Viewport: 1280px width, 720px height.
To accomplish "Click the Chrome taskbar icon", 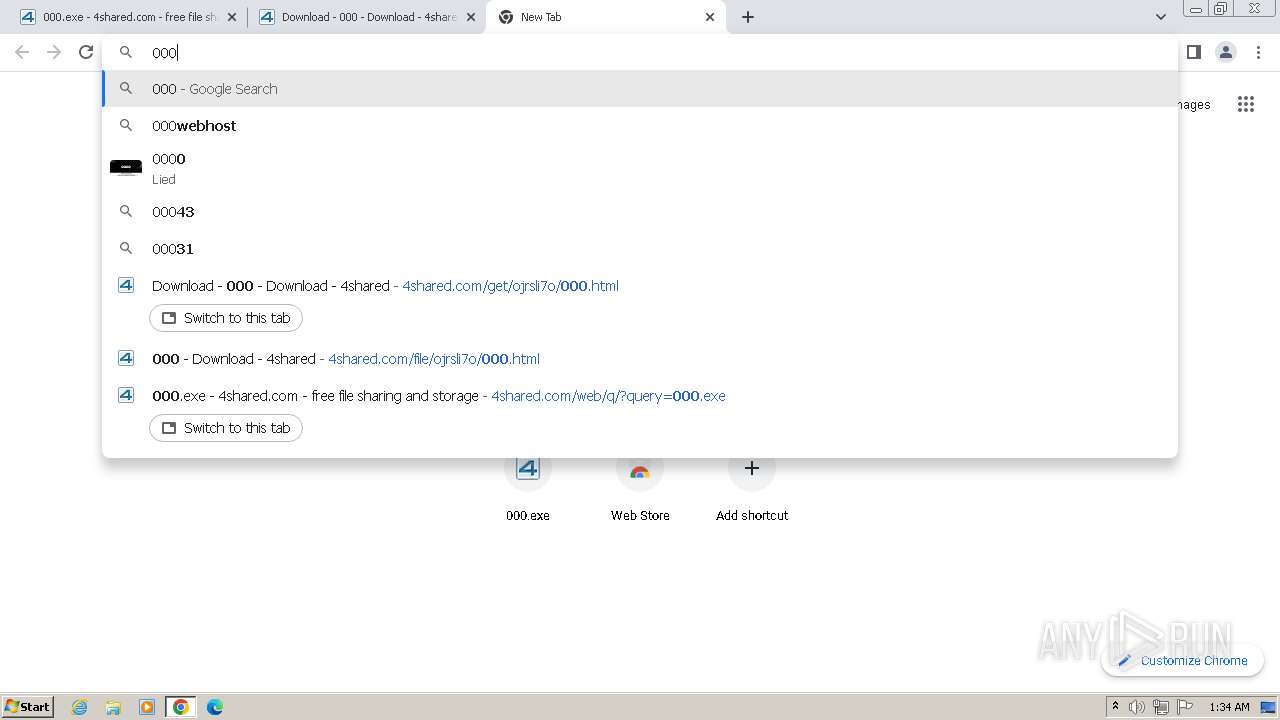I will tap(181, 707).
